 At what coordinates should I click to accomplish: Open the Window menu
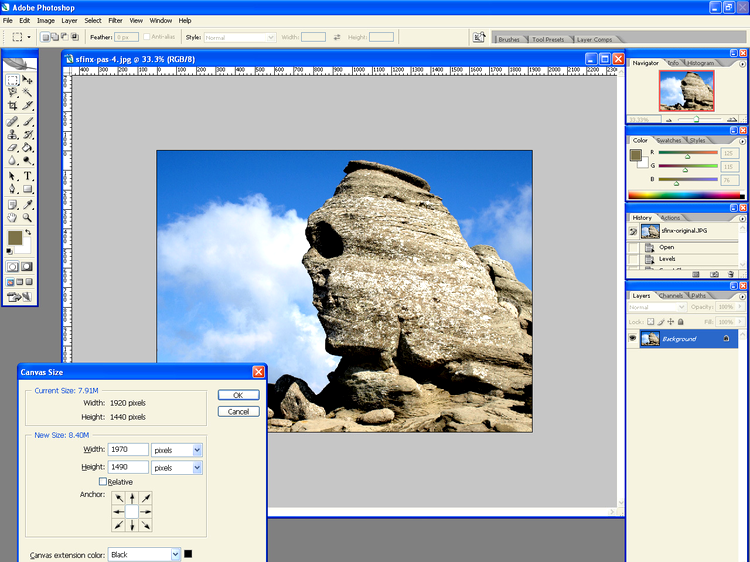tap(161, 21)
